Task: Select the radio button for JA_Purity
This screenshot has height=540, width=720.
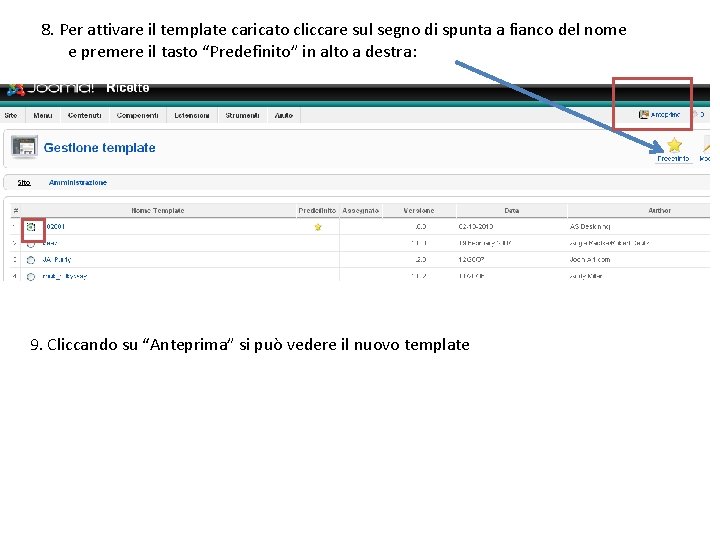Action: [31, 260]
